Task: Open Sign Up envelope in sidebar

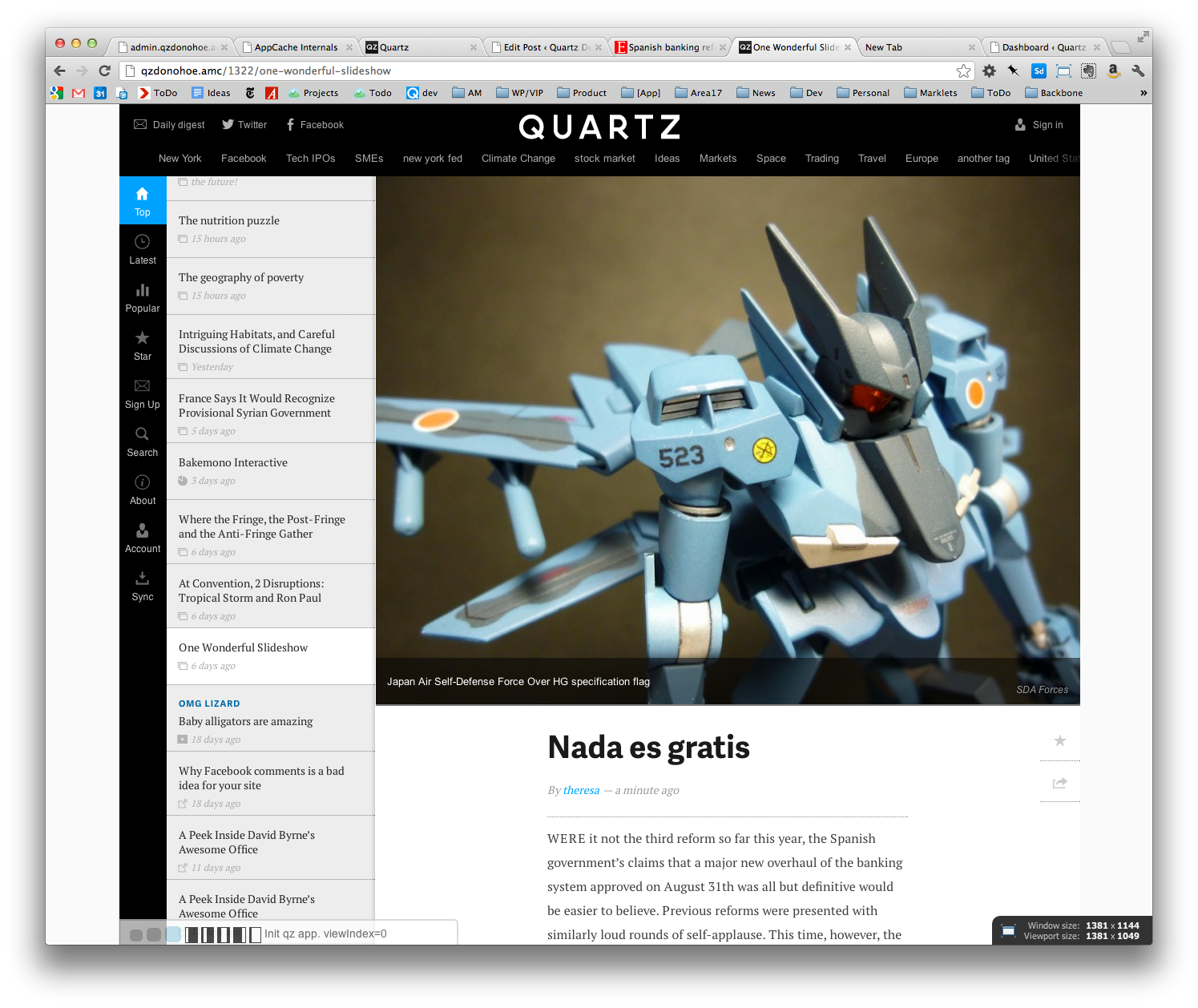Action: 143,393
